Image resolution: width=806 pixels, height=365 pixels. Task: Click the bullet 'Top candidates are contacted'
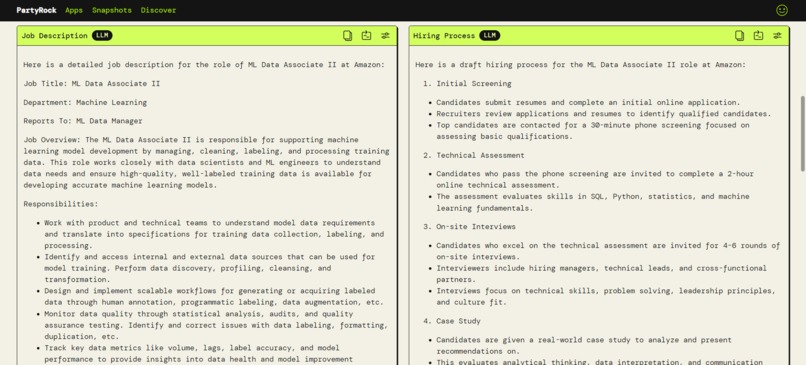tap(593, 131)
